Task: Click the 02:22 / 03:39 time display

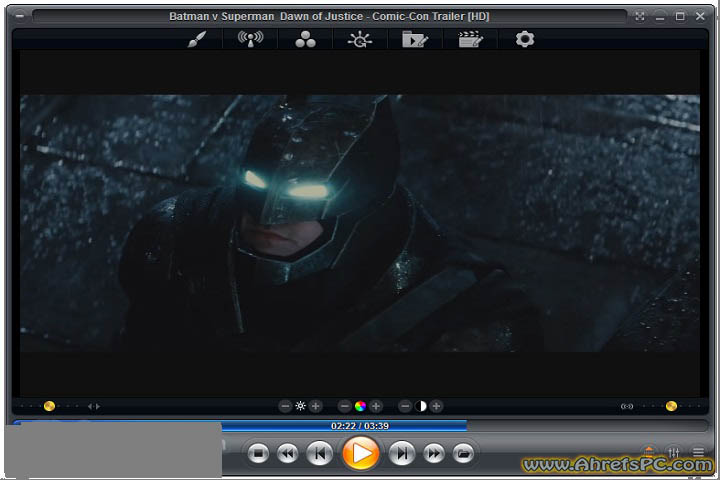Action: click(x=360, y=426)
